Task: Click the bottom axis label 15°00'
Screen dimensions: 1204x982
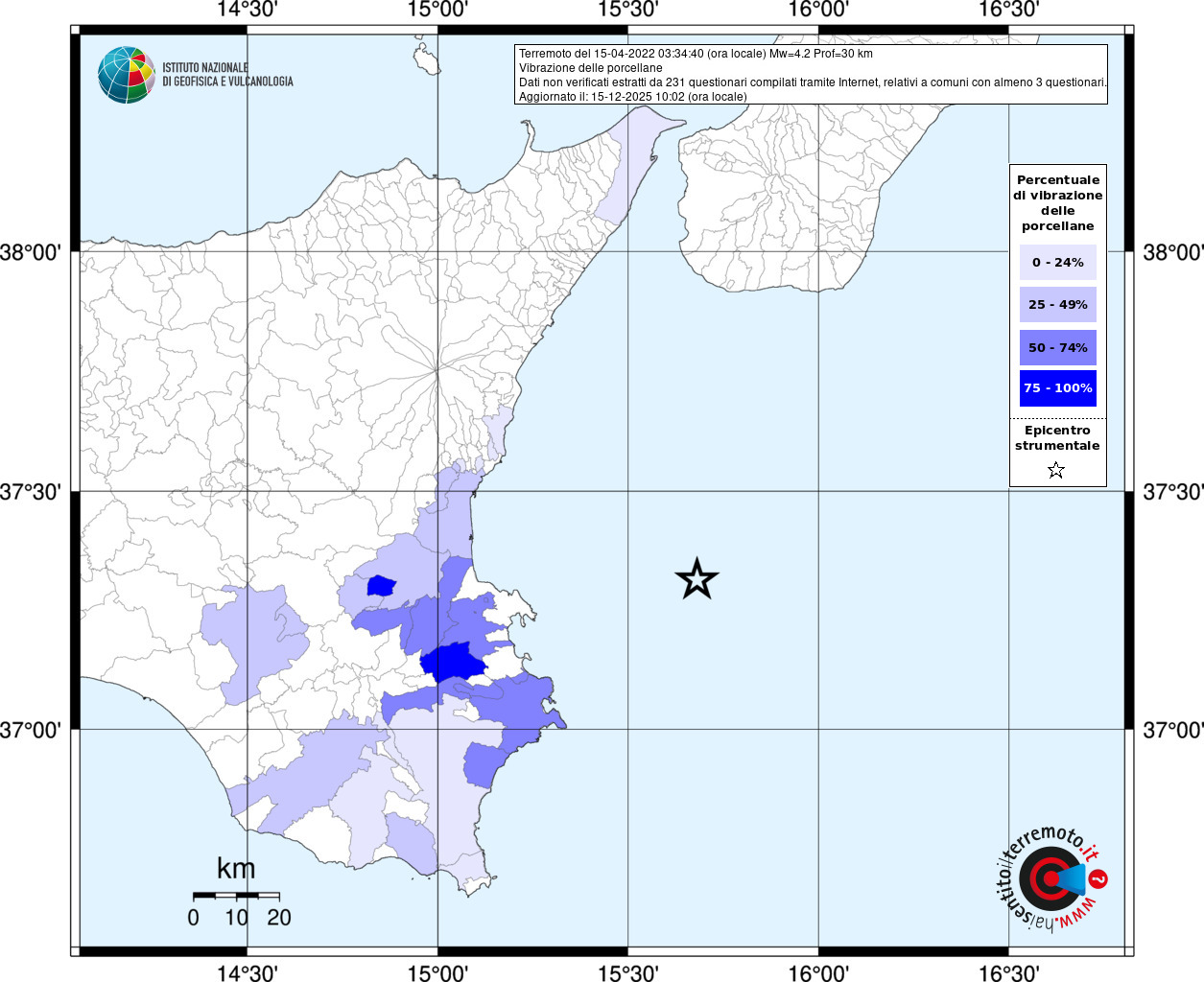Action: pos(437,972)
